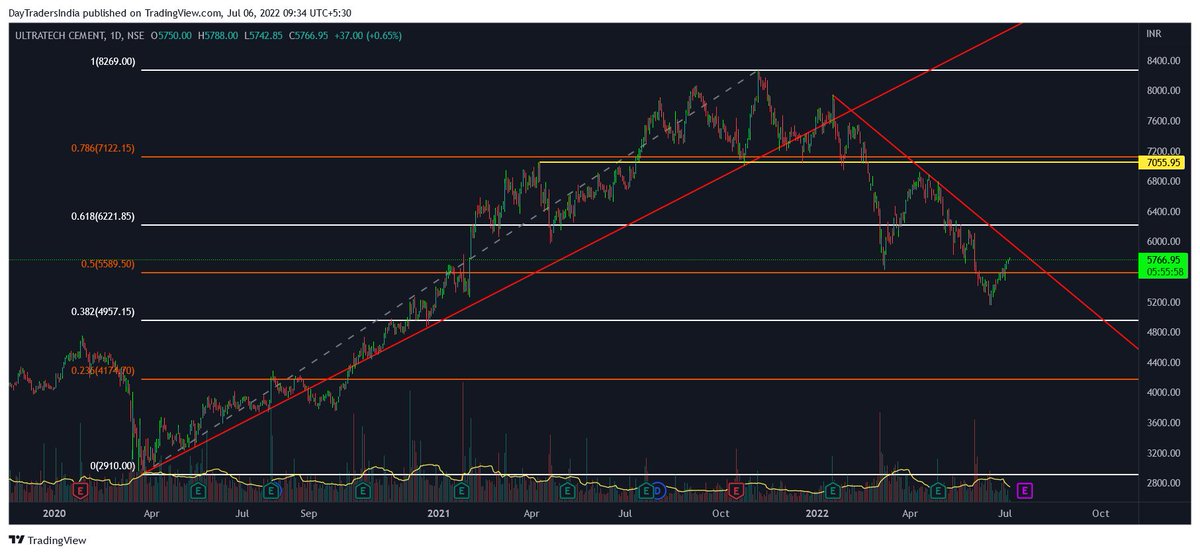Open the green earnings marker between Apr and Jul 2020
This screenshot has width=1200, height=554.
tap(198, 490)
